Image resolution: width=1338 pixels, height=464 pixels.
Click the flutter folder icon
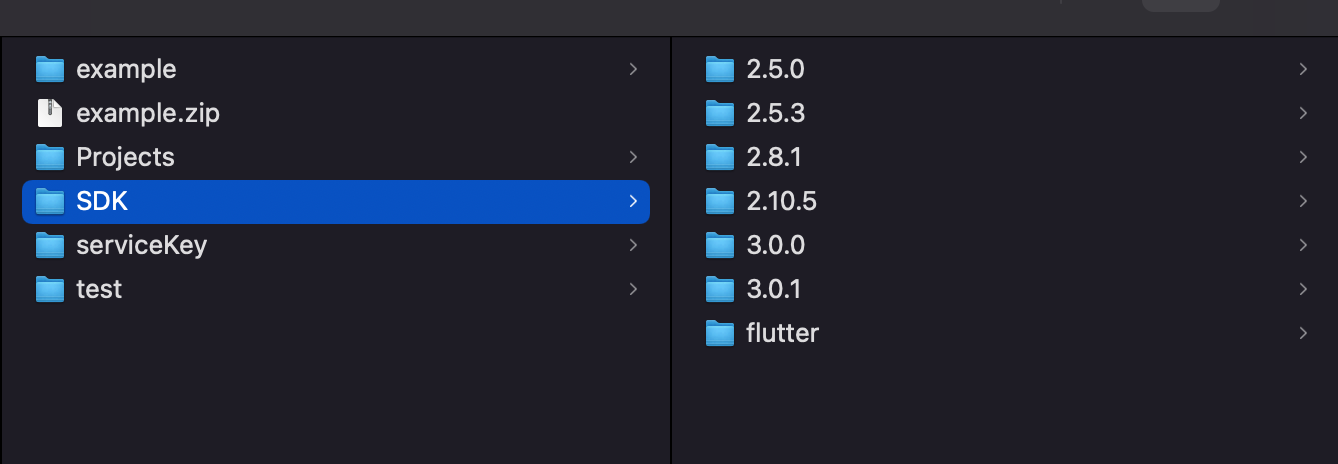pos(719,333)
